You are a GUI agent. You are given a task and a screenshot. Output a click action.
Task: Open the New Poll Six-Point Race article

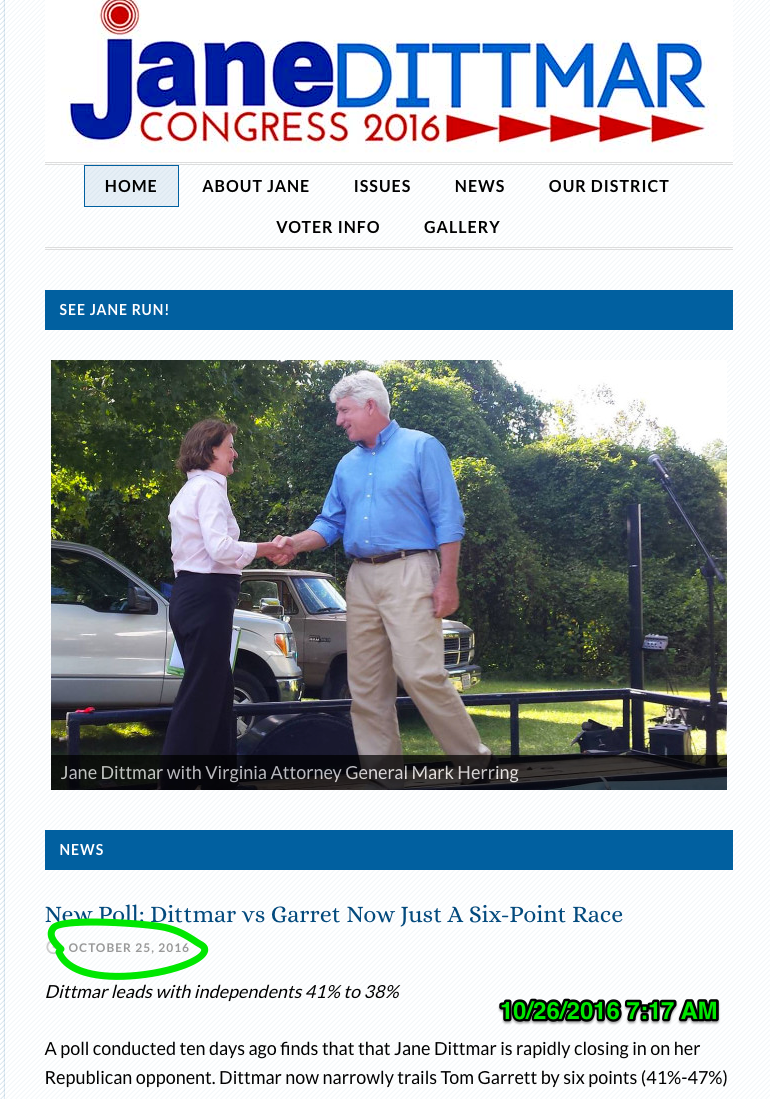(x=334, y=915)
